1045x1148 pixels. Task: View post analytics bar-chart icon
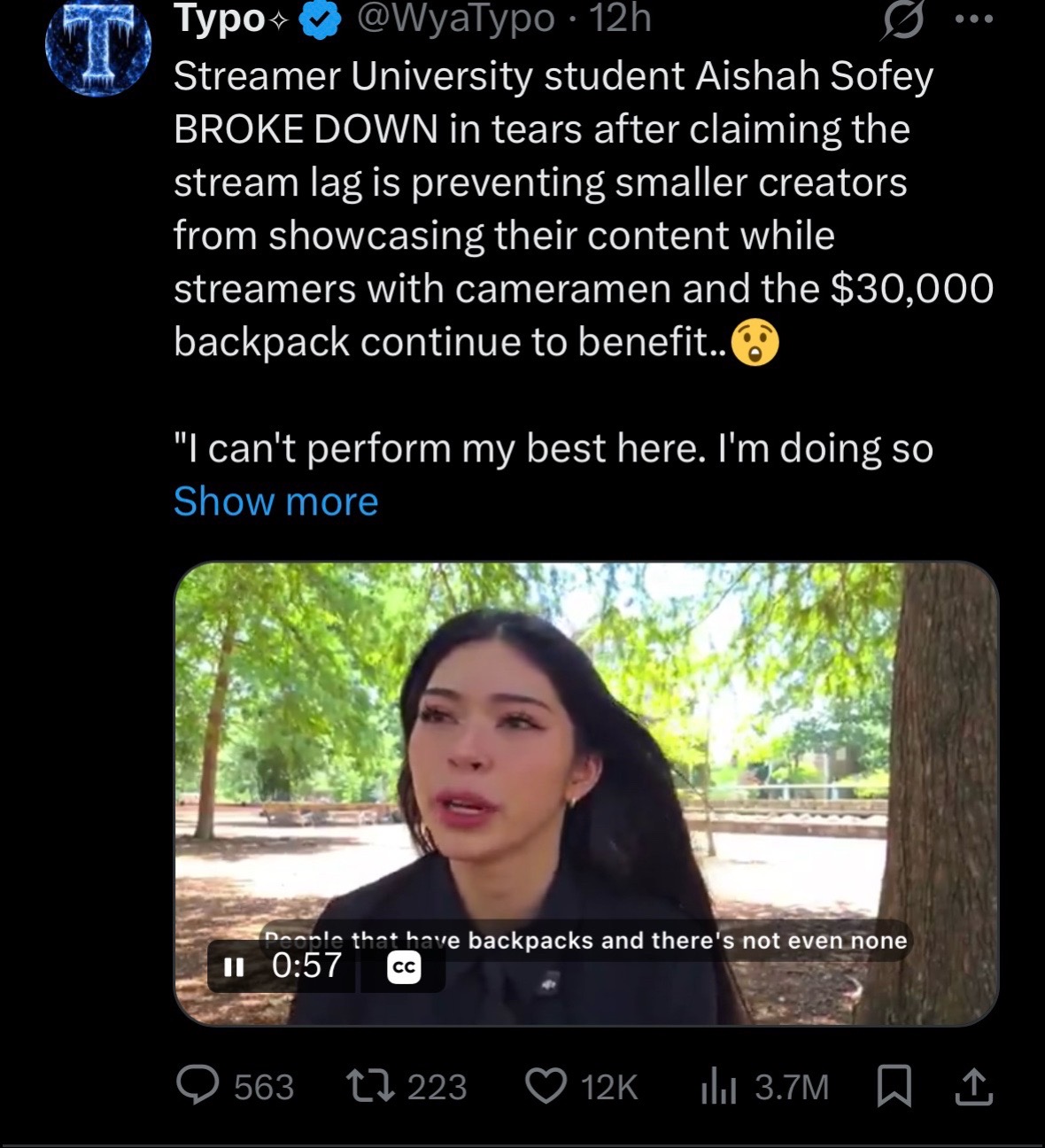(x=718, y=1087)
